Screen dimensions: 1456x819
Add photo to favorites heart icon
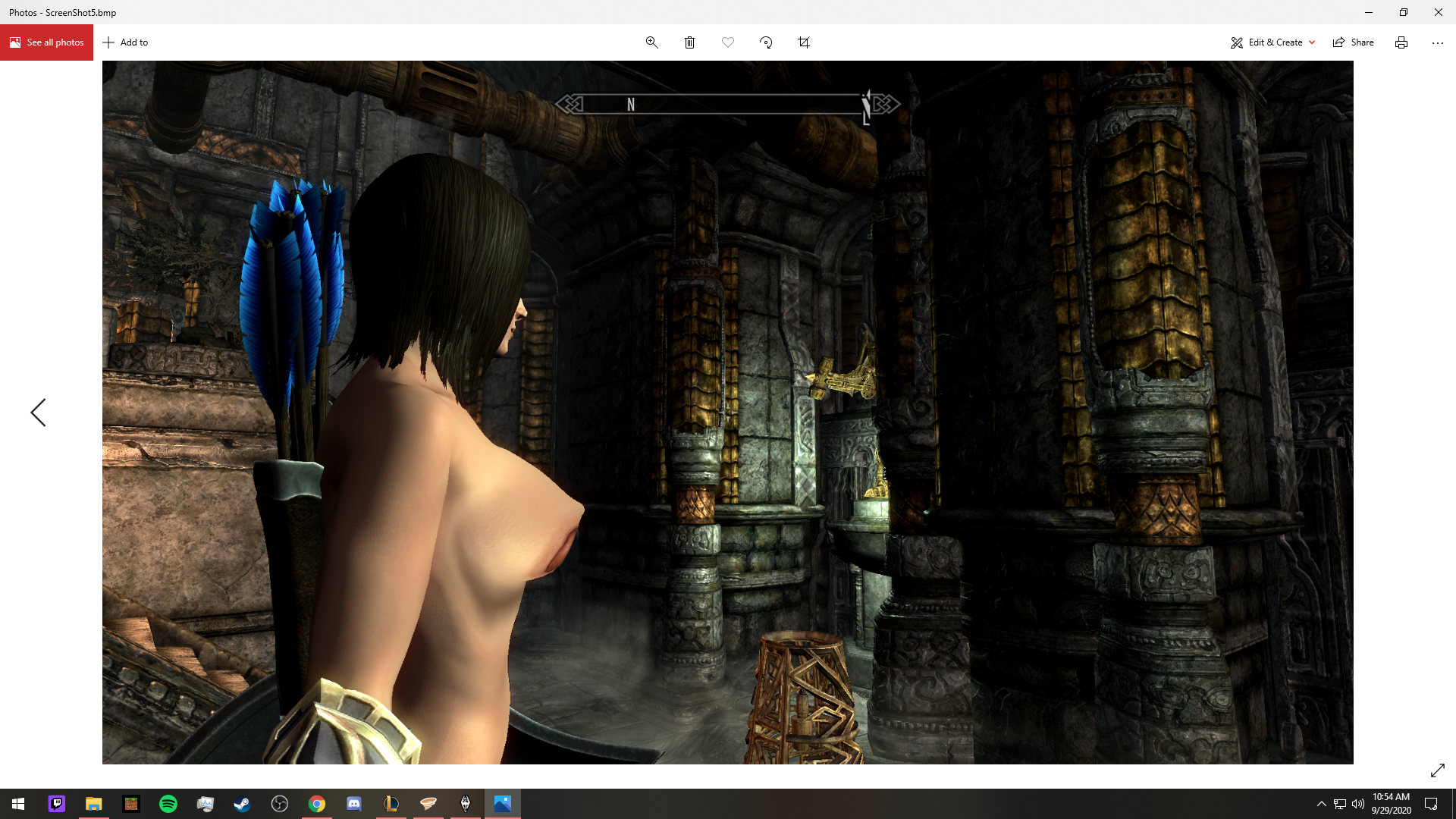[x=727, y=42]
